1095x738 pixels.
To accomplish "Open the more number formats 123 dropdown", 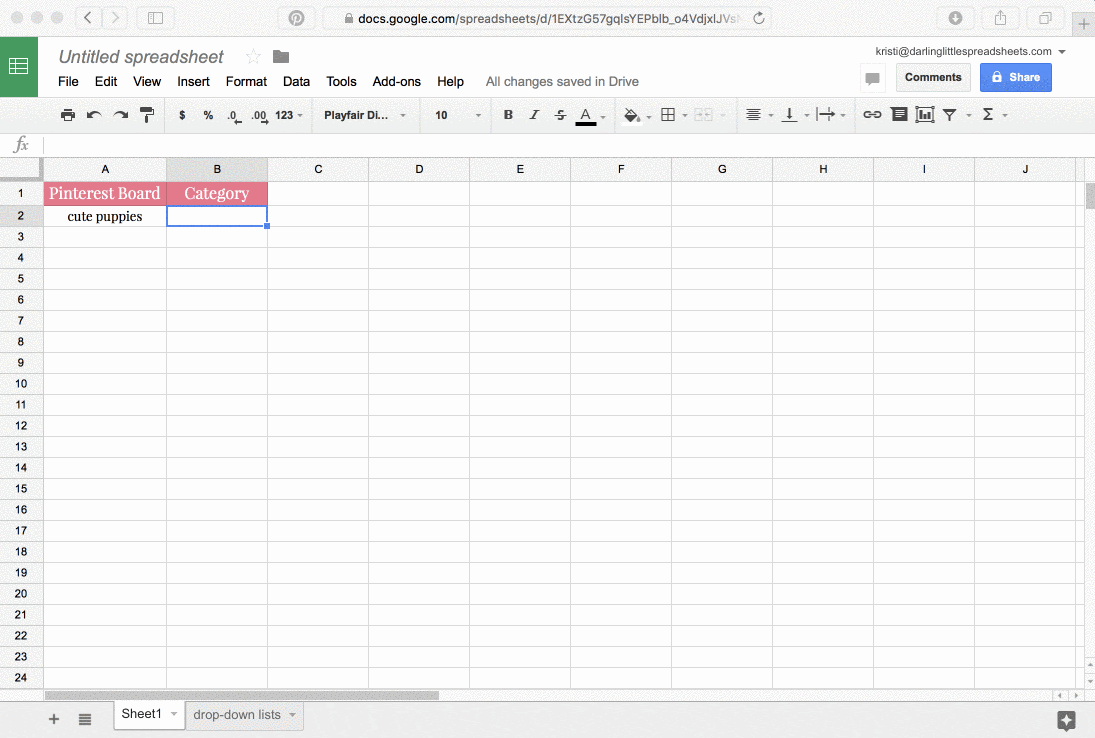I will click(x=288, y=115).
